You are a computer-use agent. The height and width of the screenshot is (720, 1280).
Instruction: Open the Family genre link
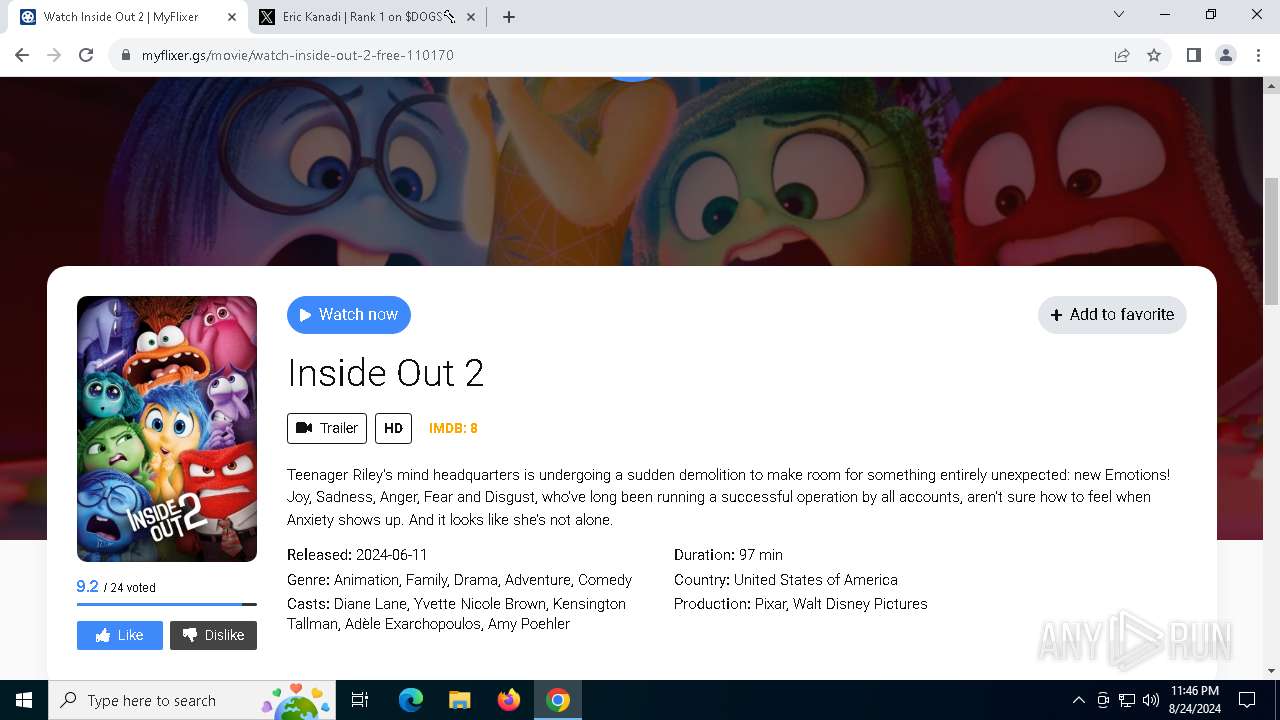click(426, 580)
